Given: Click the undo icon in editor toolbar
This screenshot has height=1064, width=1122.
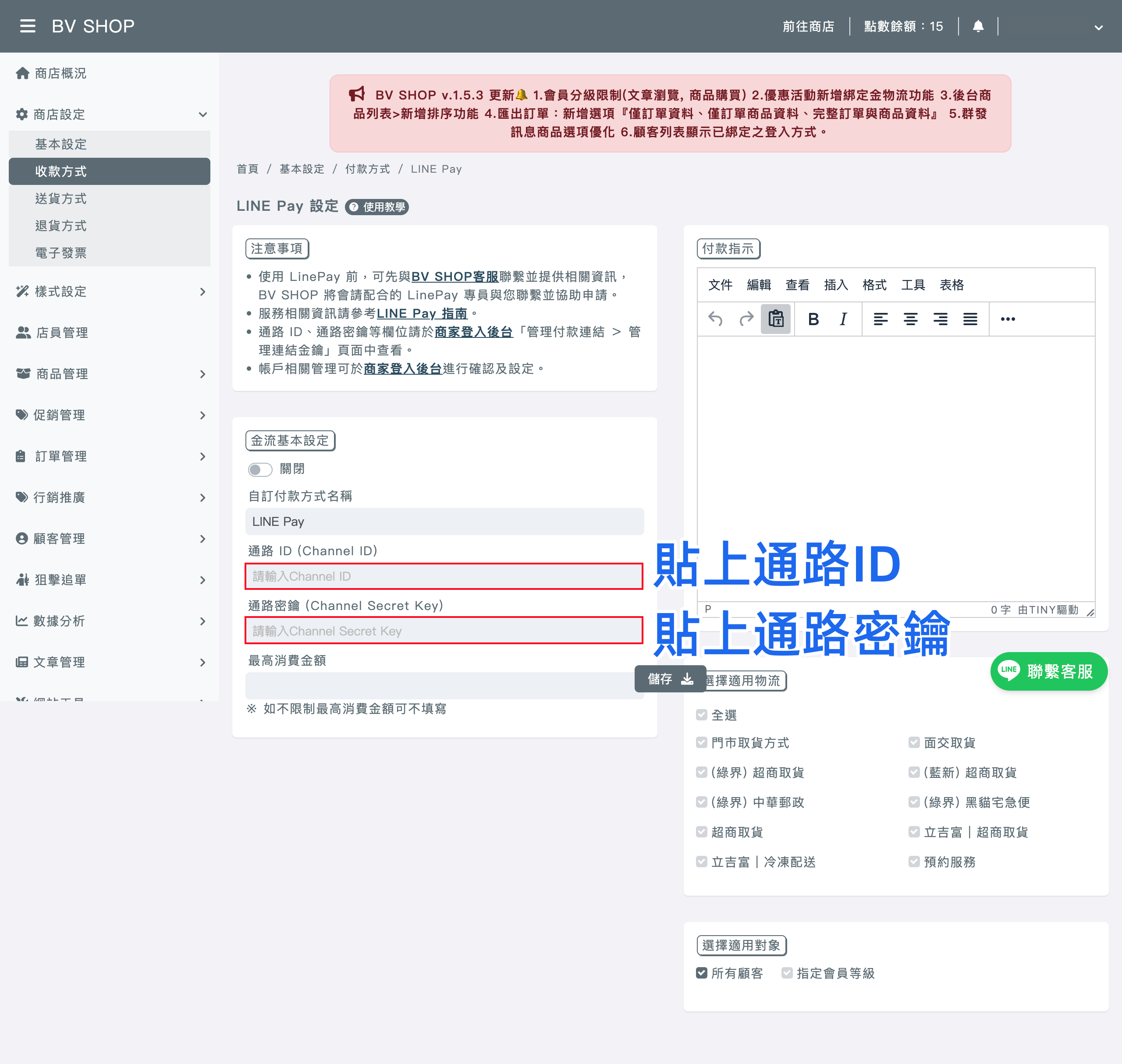Looking at the screenshot, I should pyautogui.click(x=716, y=319).
